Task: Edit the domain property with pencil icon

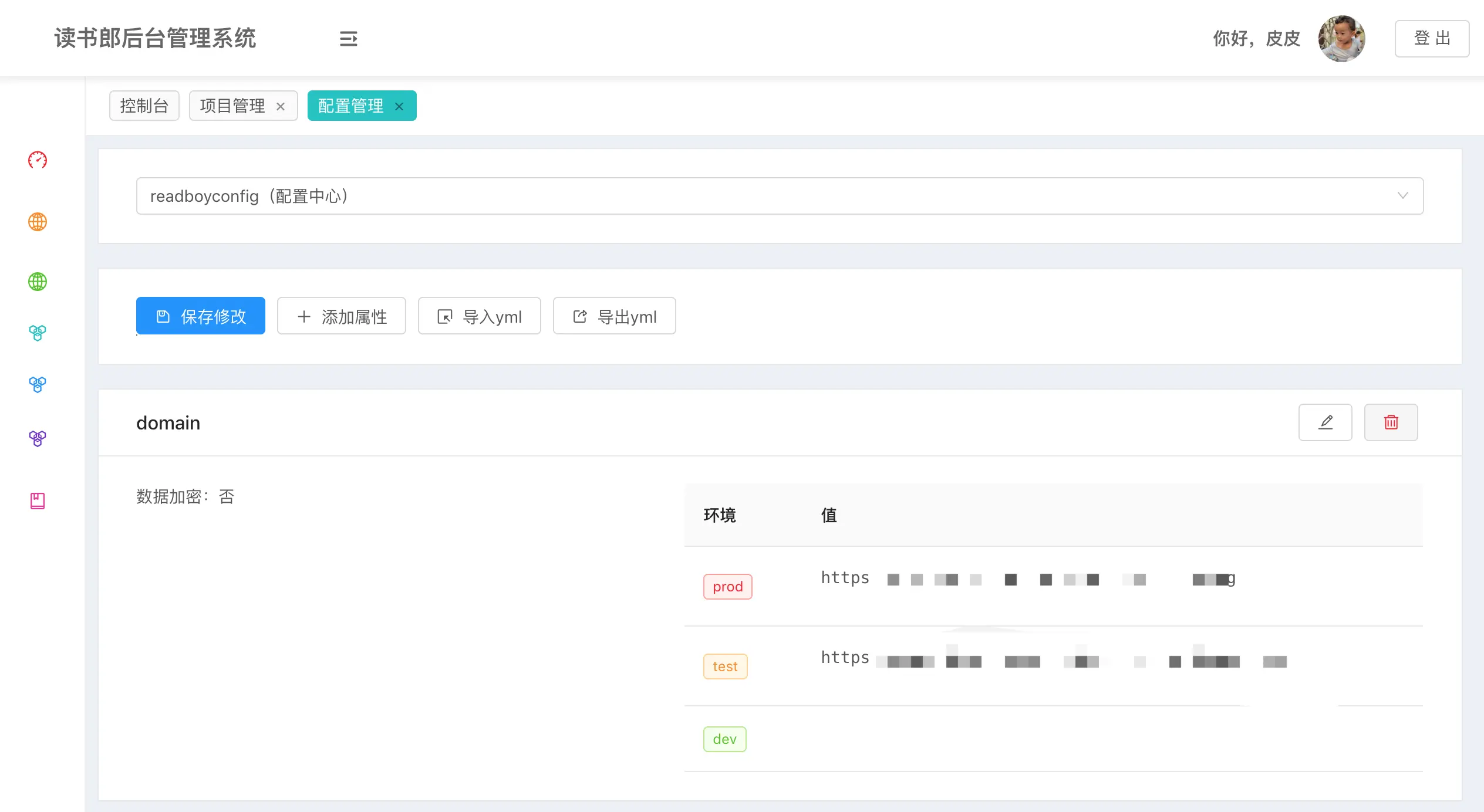Action: pos(1325,422)
